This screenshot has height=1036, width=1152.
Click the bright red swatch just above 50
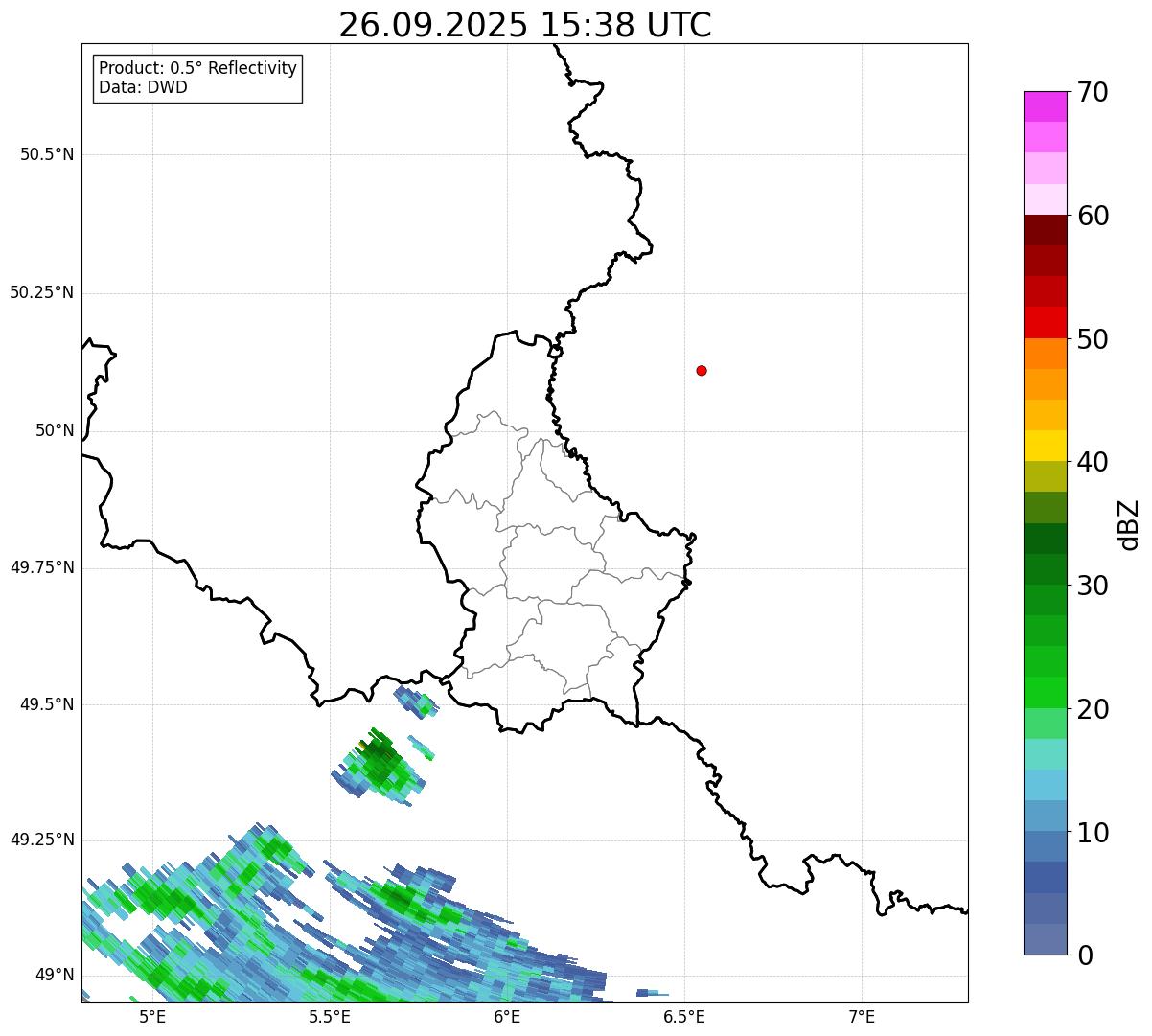tap(1045, 322)
